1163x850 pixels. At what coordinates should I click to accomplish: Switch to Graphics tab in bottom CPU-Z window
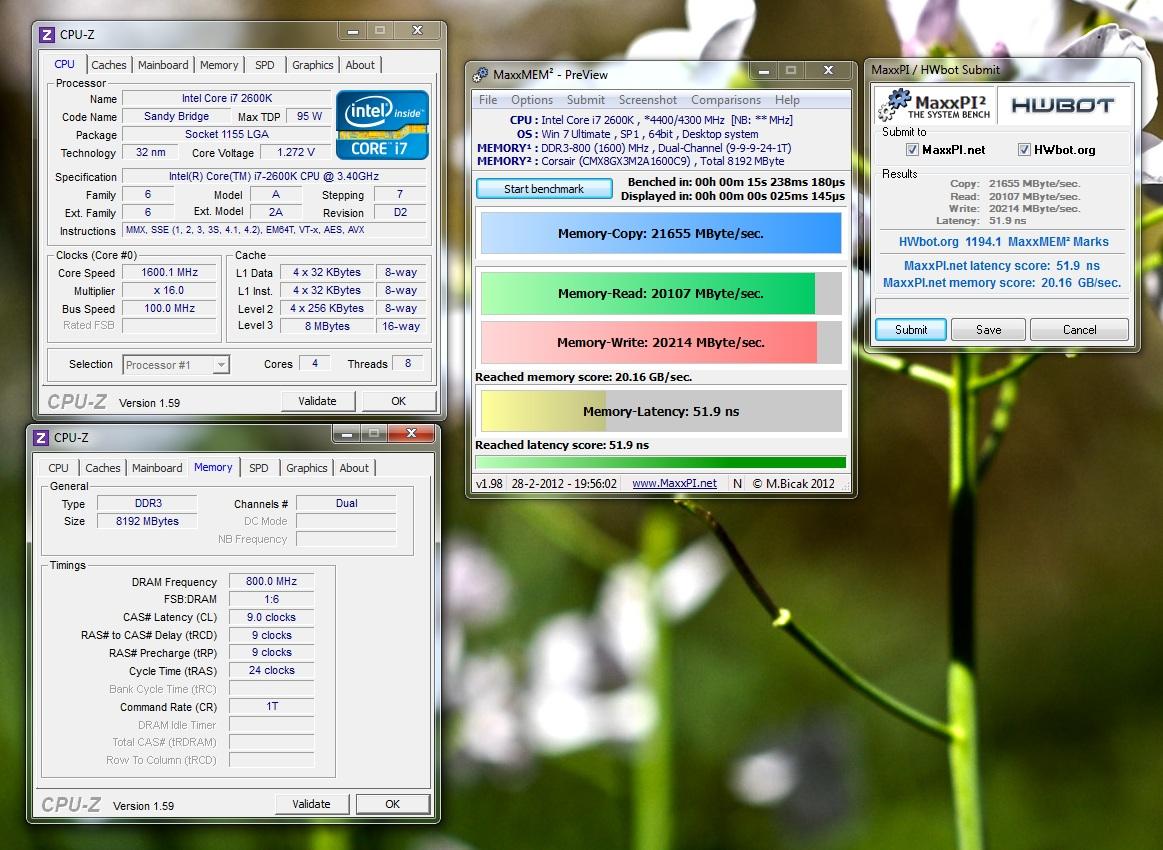pyautogui.click(x=306, y=468)
